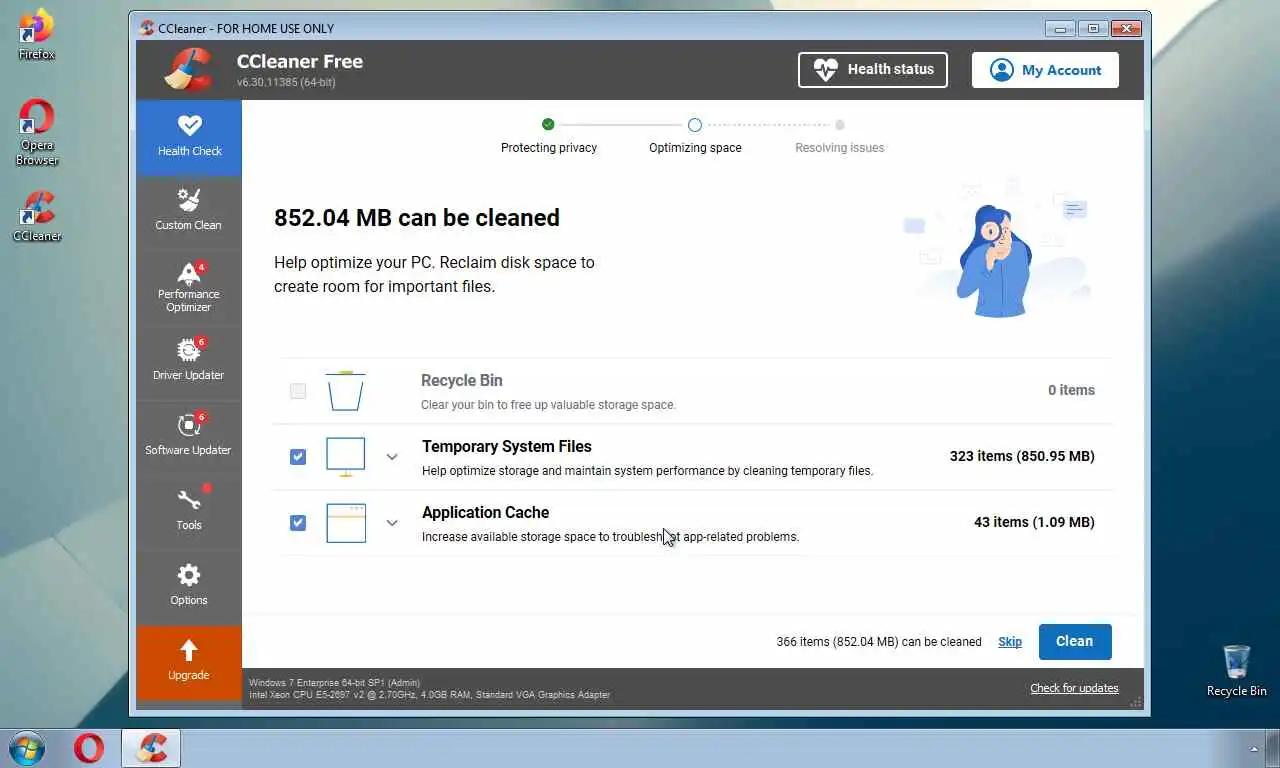Show hidden system tray icons
Viewport: 1280px width, 768px height.
click(x=1254, y=749)
